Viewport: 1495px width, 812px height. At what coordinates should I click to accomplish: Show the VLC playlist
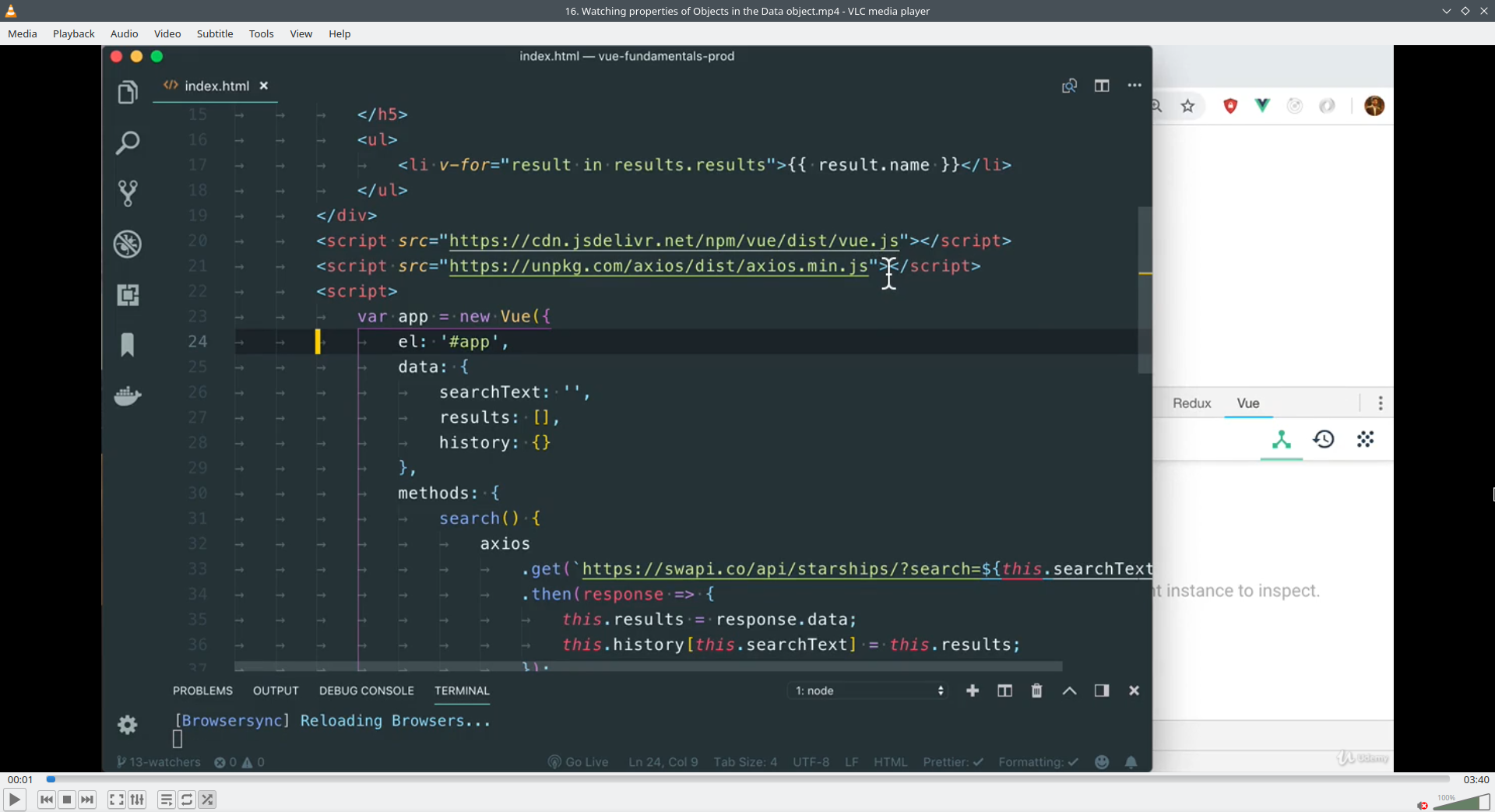click(166, 800)
